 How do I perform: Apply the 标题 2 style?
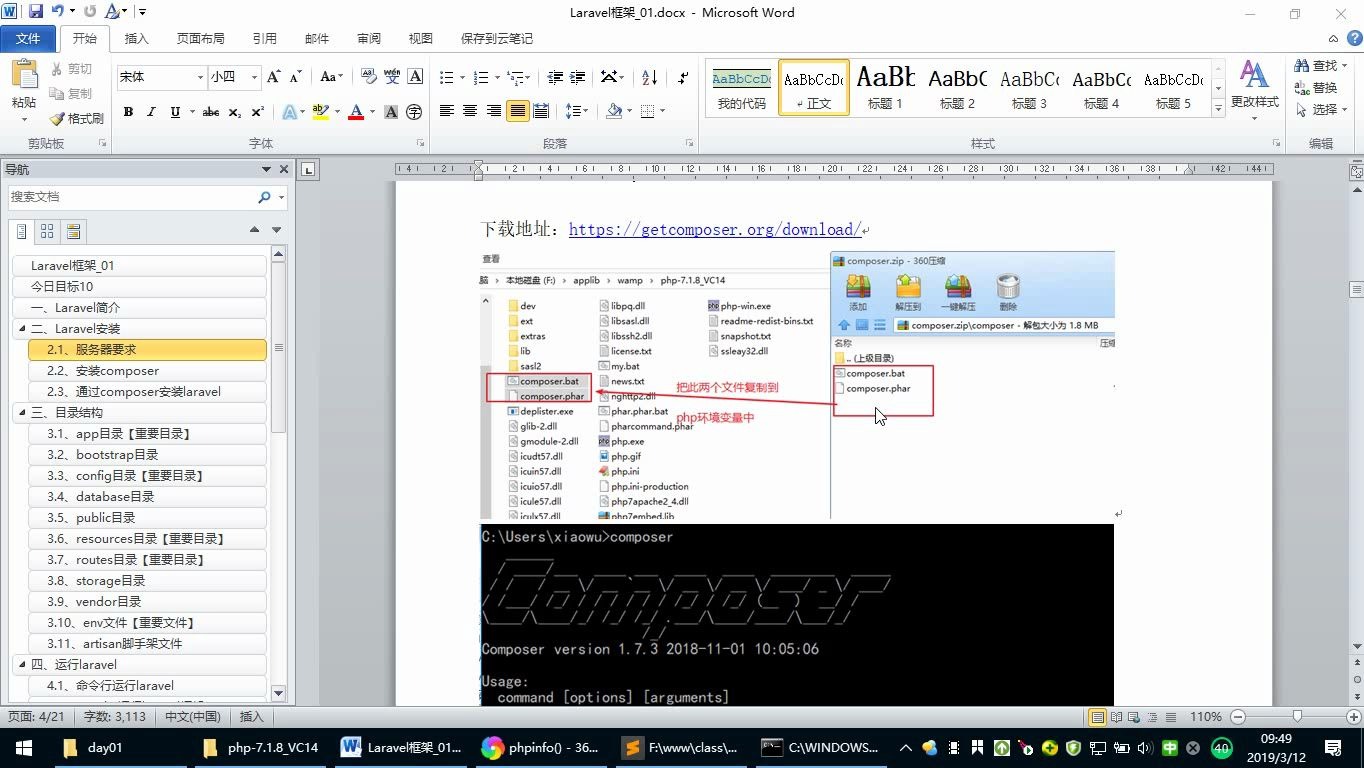(x=957, y=88)
